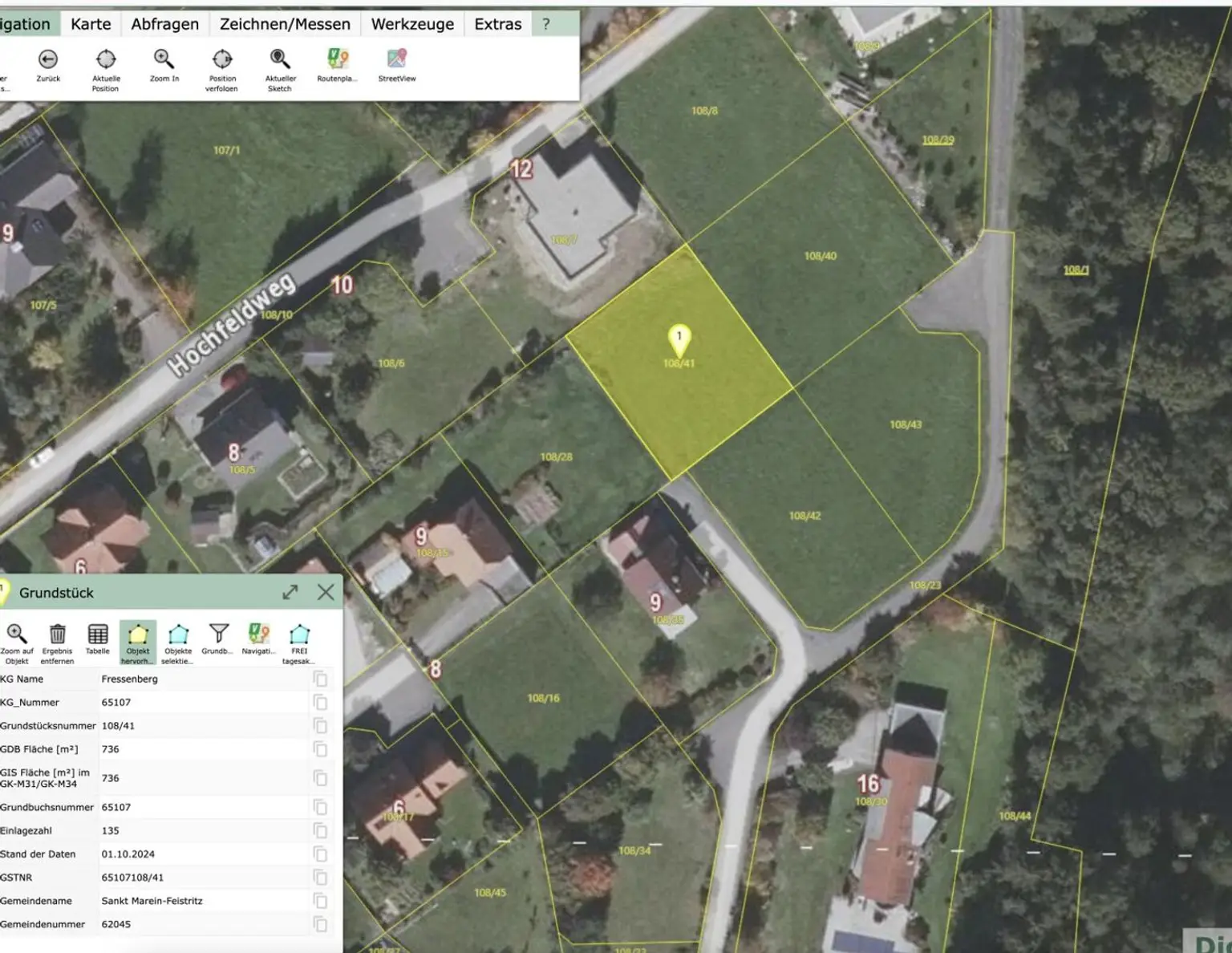The width and height of the screenshot is (1232, 953).
Task: Copy the Grundbuchsnummer value
Action: [x=320, y=807]
